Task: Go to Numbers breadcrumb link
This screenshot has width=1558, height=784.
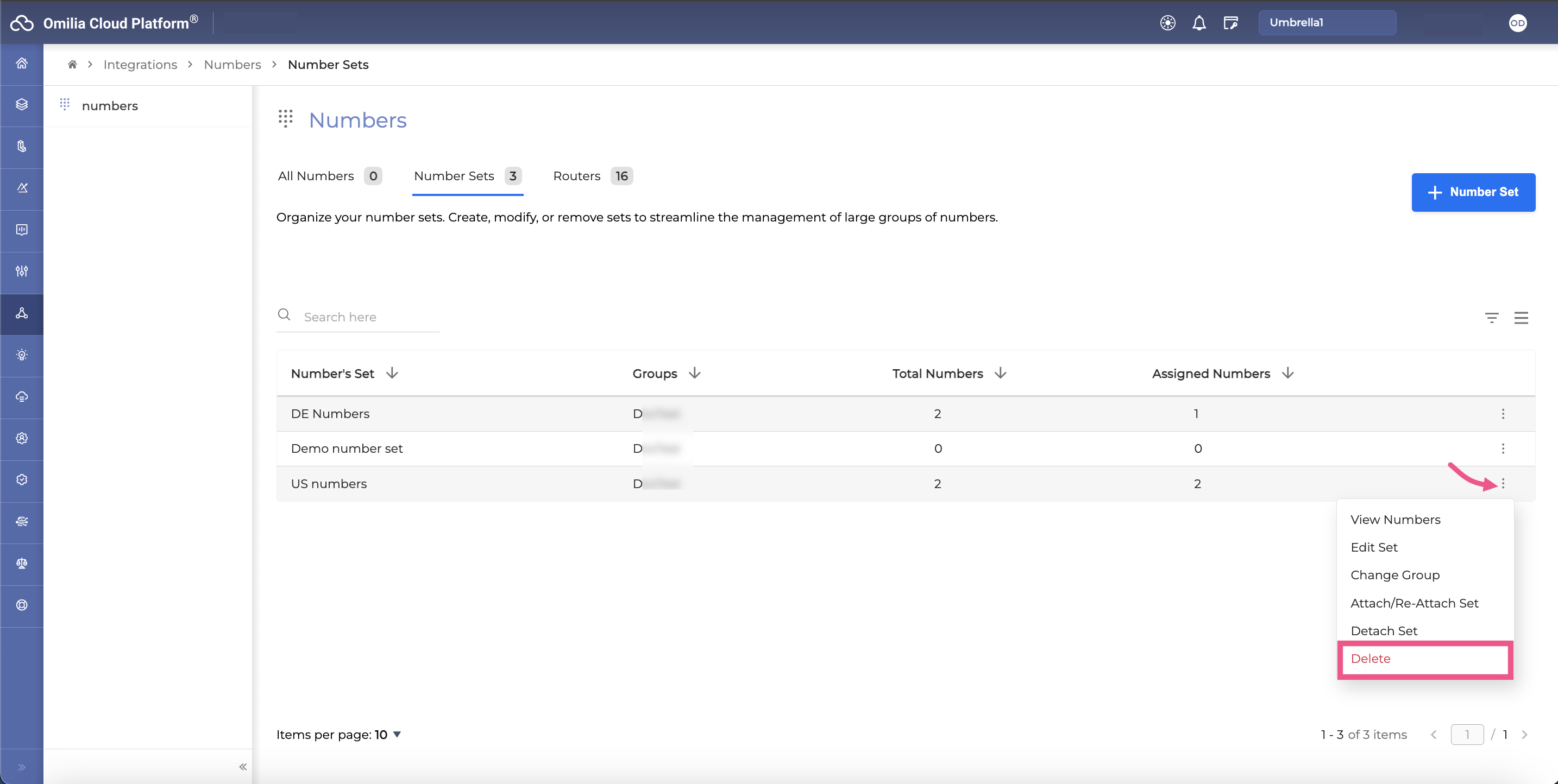Action: click(233, 65)
